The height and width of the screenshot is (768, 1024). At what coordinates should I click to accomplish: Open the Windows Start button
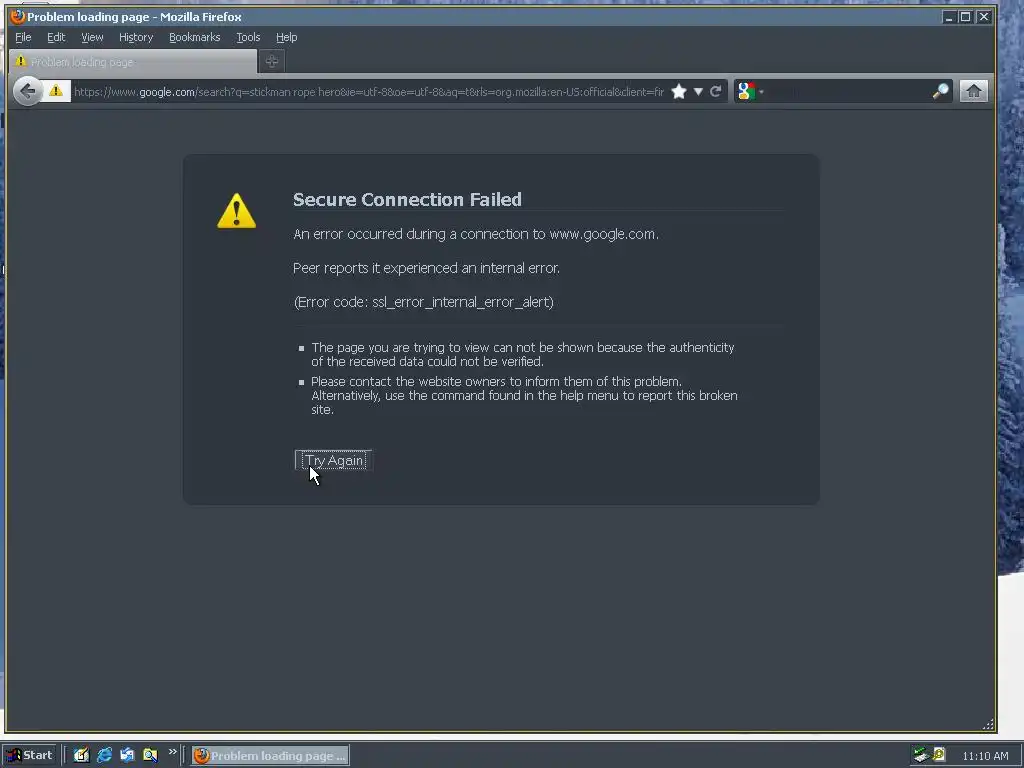point(30,756)
